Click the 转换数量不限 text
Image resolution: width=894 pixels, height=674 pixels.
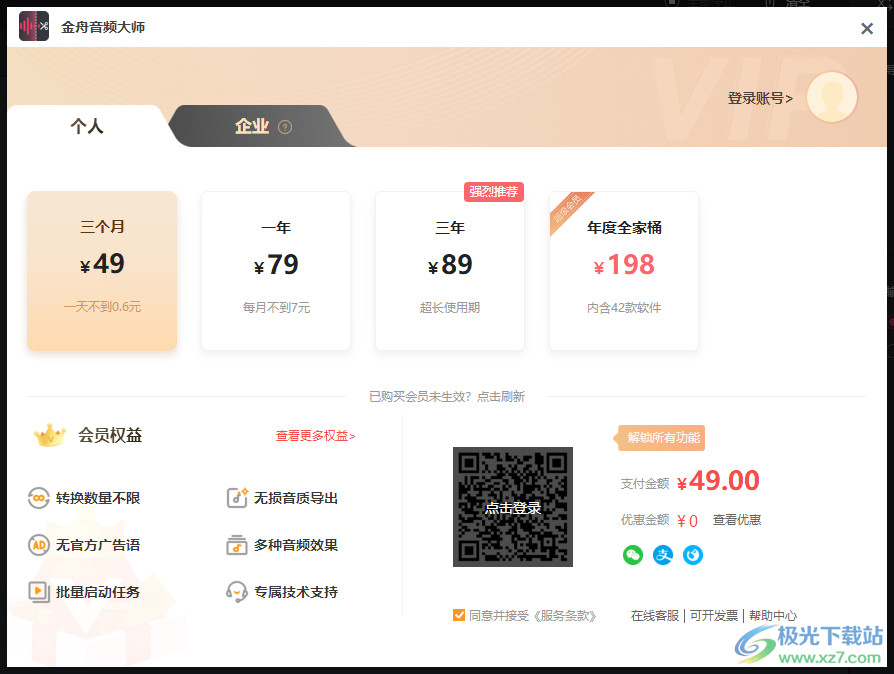(x=98, y=498)
